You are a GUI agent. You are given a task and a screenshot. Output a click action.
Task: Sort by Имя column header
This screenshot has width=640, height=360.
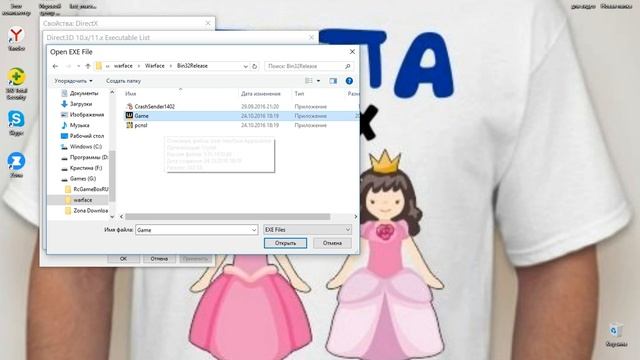point(131,94)
